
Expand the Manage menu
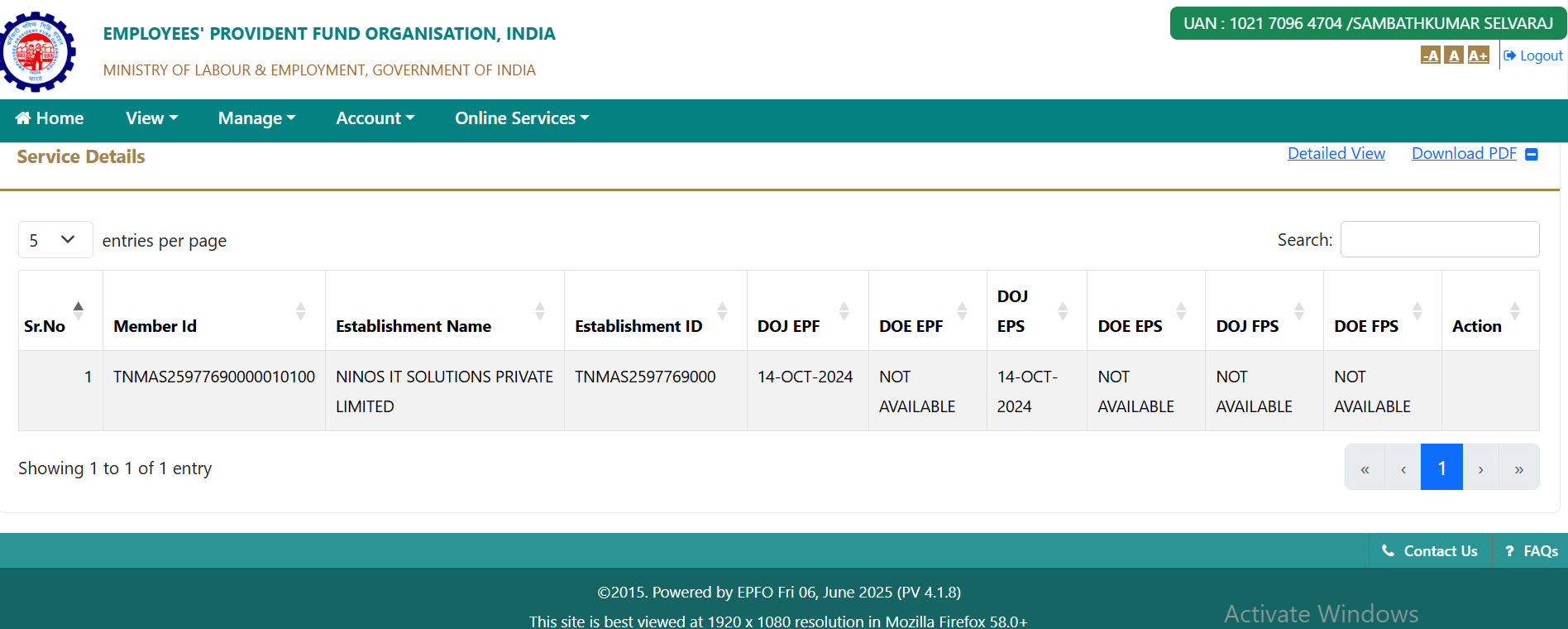[x=256, y=118]
